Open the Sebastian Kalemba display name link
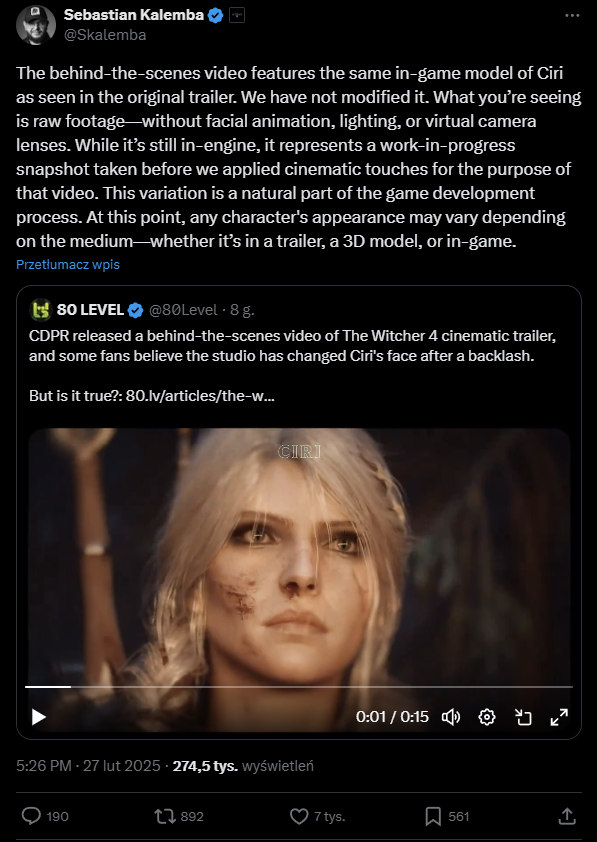597x842 pixels. click(x=134, y=16)
